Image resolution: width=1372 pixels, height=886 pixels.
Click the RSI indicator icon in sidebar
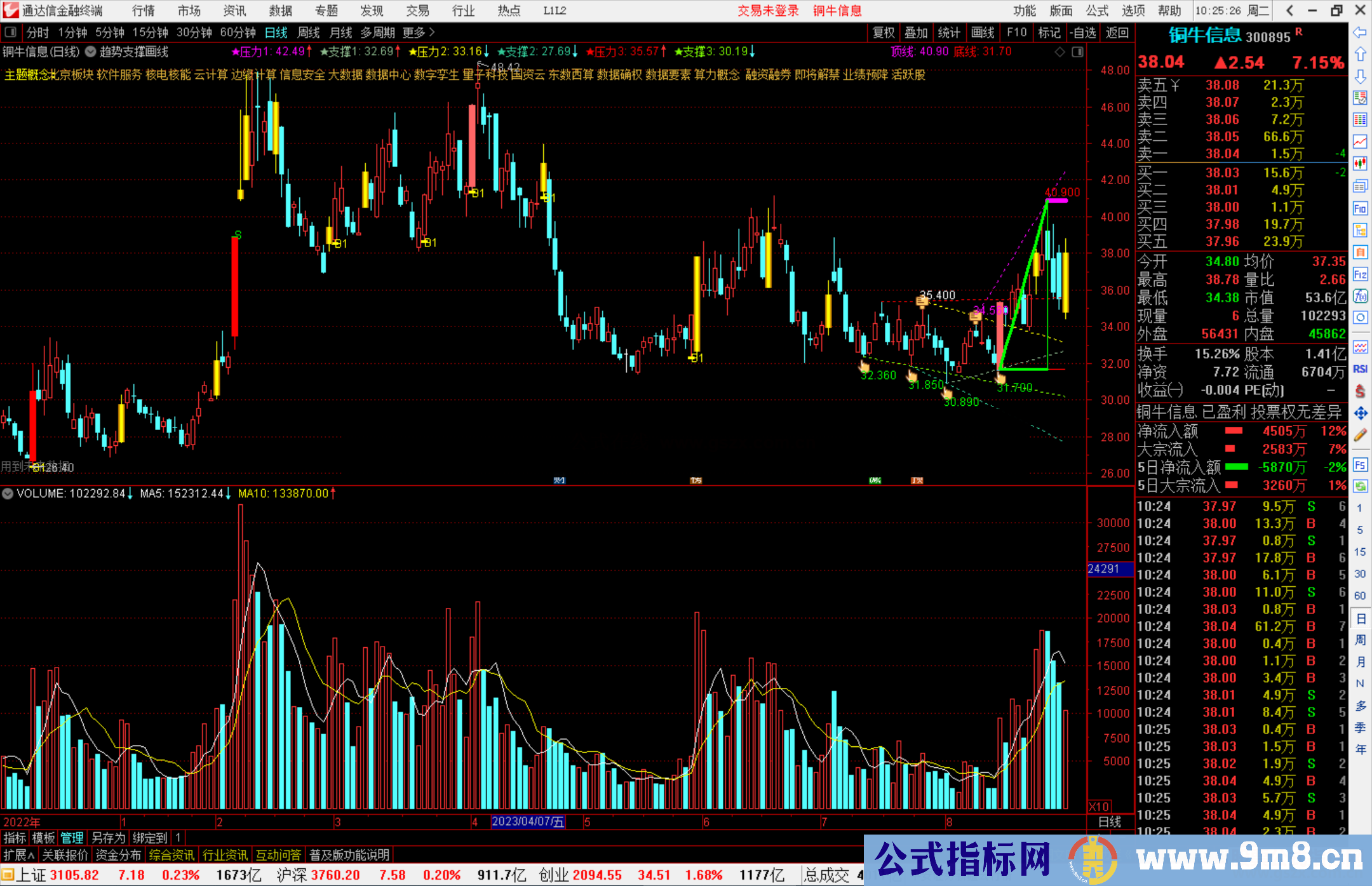pyautogui.click(x=1360, y=369)
